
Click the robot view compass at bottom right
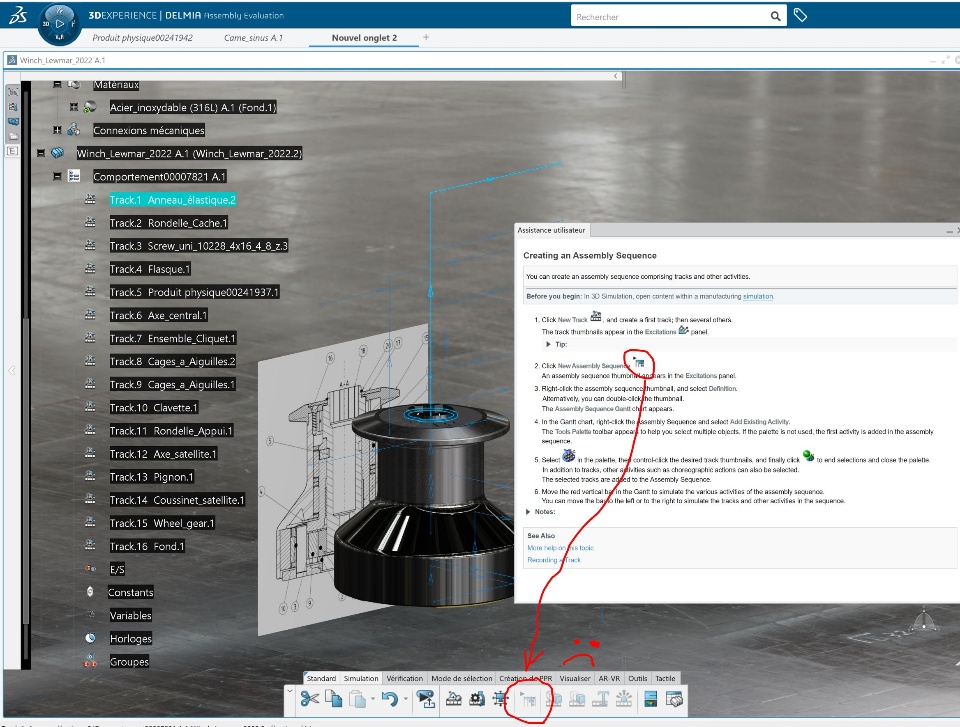click(923, 620)
